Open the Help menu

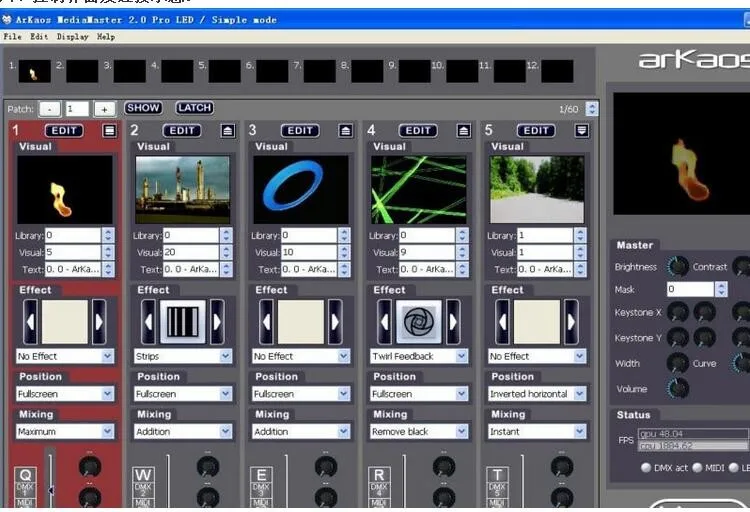(106, 36)
